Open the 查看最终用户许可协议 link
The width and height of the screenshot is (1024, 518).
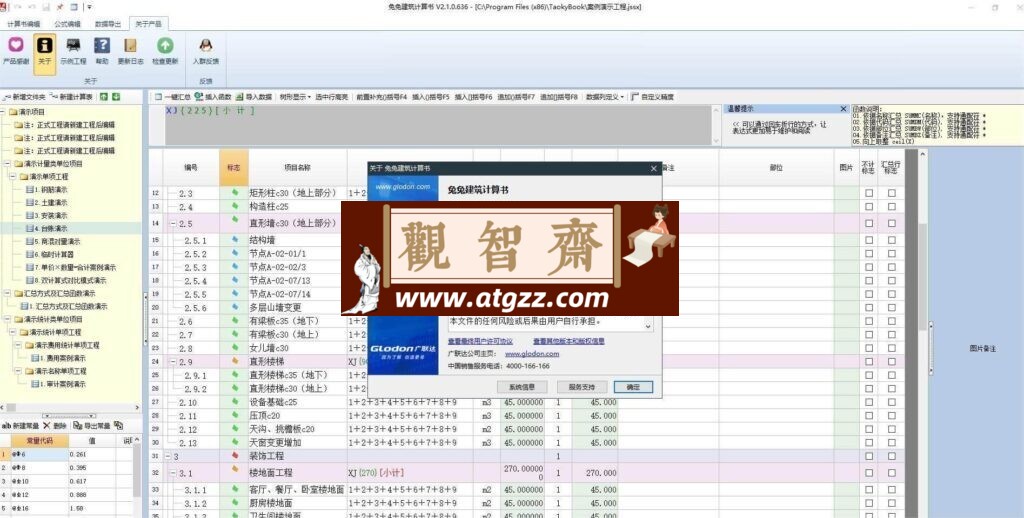480,341
